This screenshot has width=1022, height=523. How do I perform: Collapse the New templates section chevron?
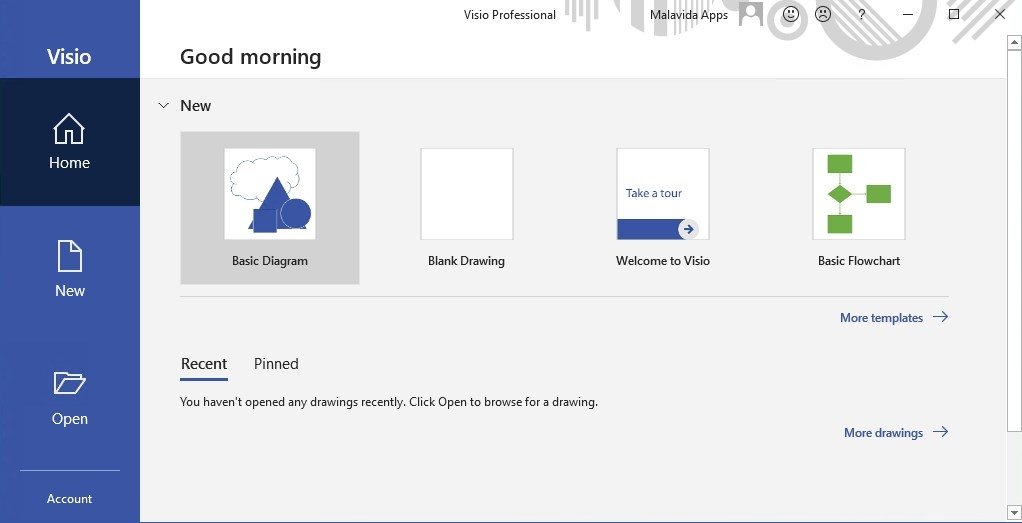tap(164, 106)
